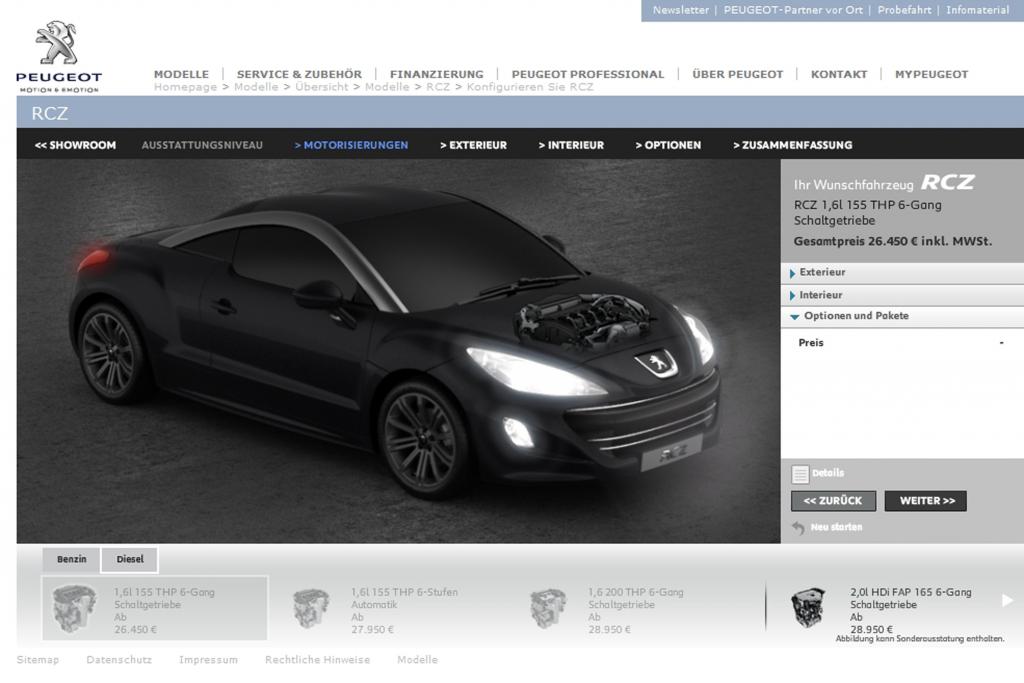
Task: Open the Interieur configuration step
Action: 571,145
